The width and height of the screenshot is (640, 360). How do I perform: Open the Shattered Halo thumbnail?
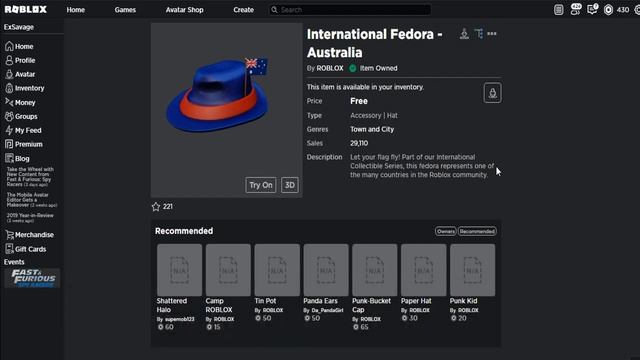(x=179, y=270)
